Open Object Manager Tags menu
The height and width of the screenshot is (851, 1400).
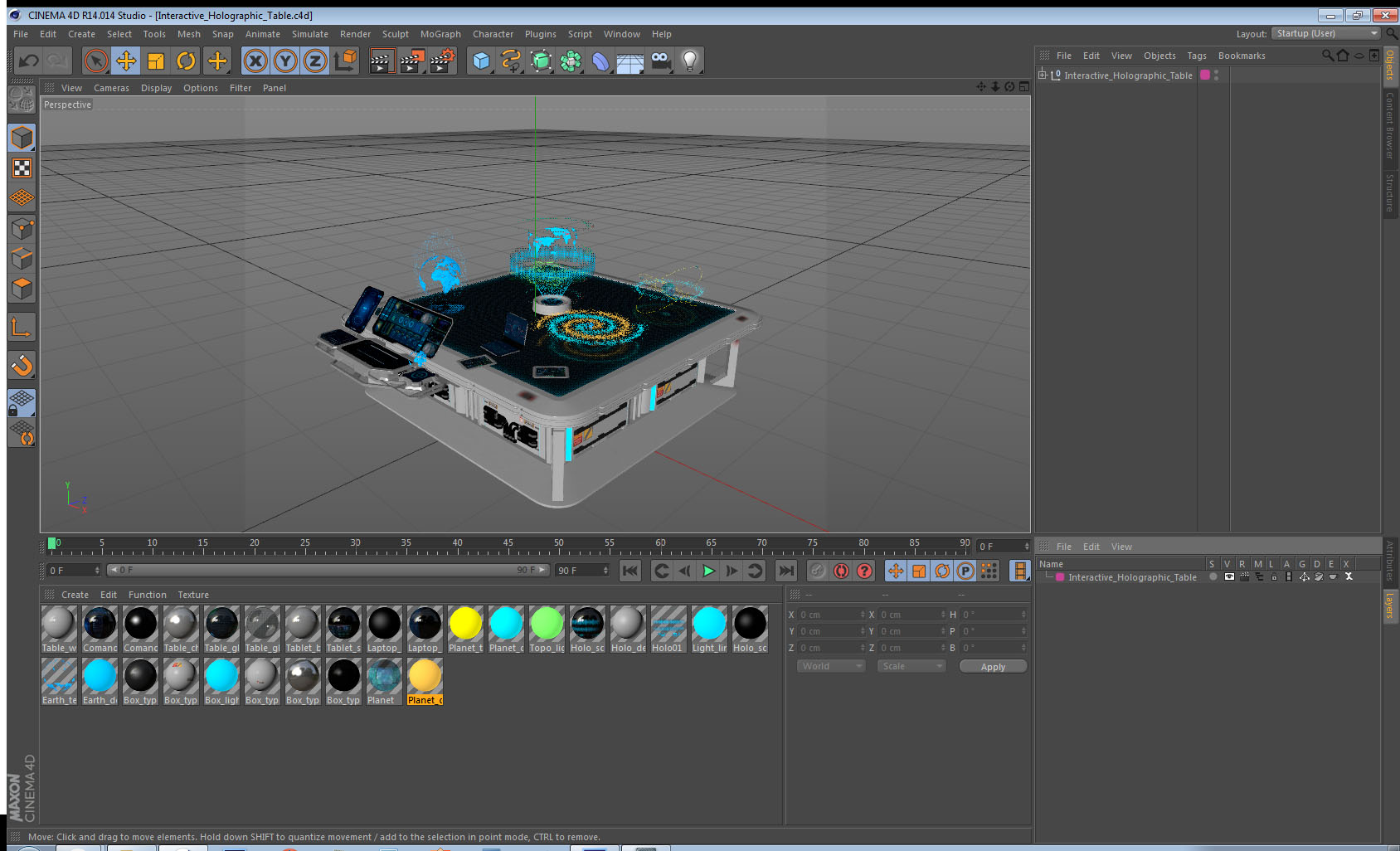[x=1196, y=56]
